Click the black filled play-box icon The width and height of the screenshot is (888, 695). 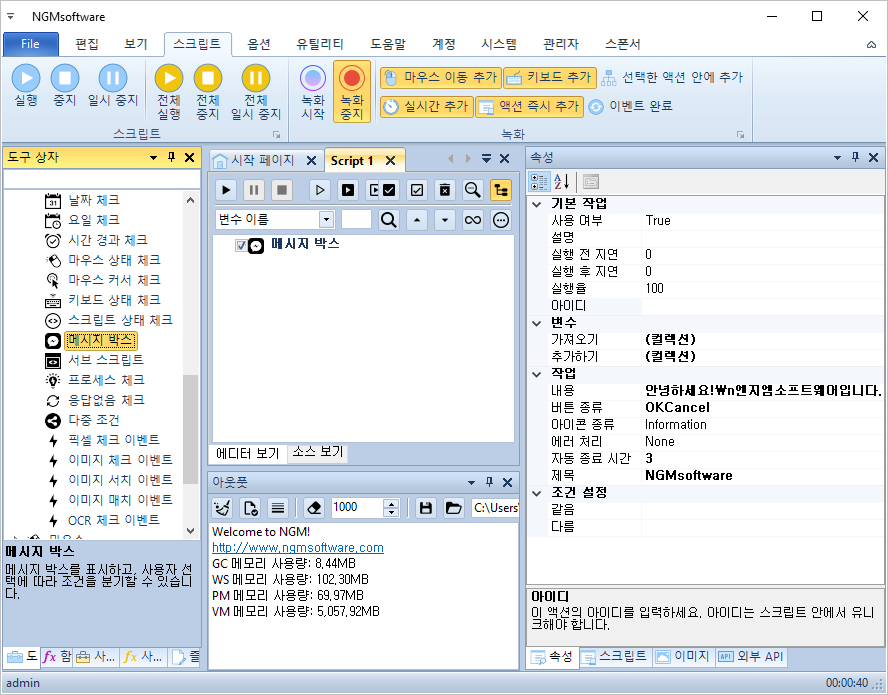point(348,190)
